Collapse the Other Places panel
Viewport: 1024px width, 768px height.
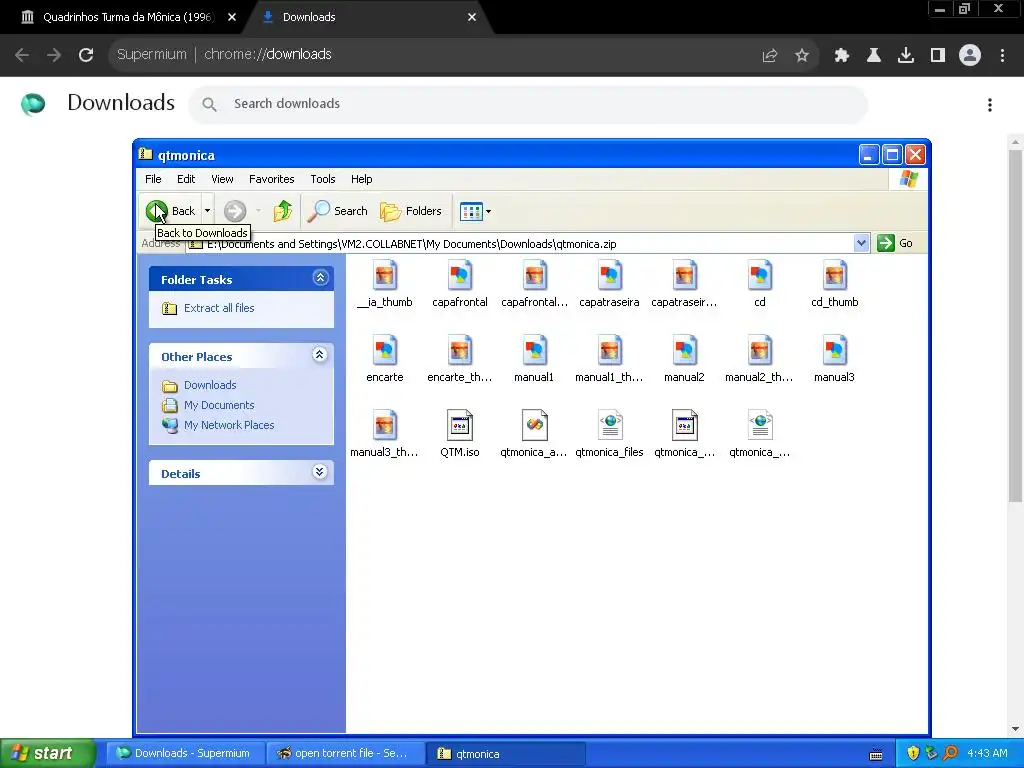(x=319, y=355)
